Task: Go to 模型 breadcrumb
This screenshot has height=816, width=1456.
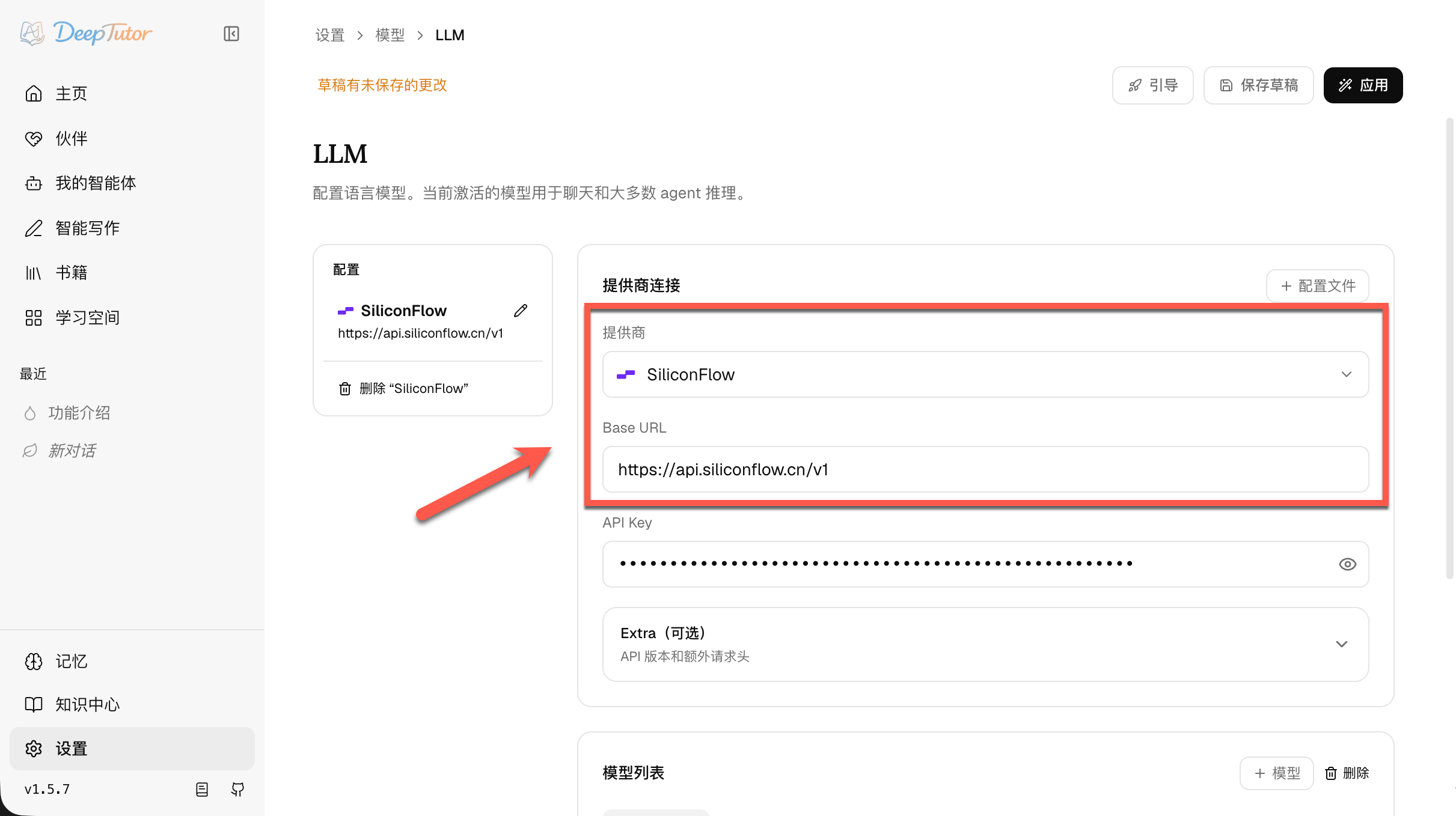Action: pyautogui.click(x=390, y=35)
